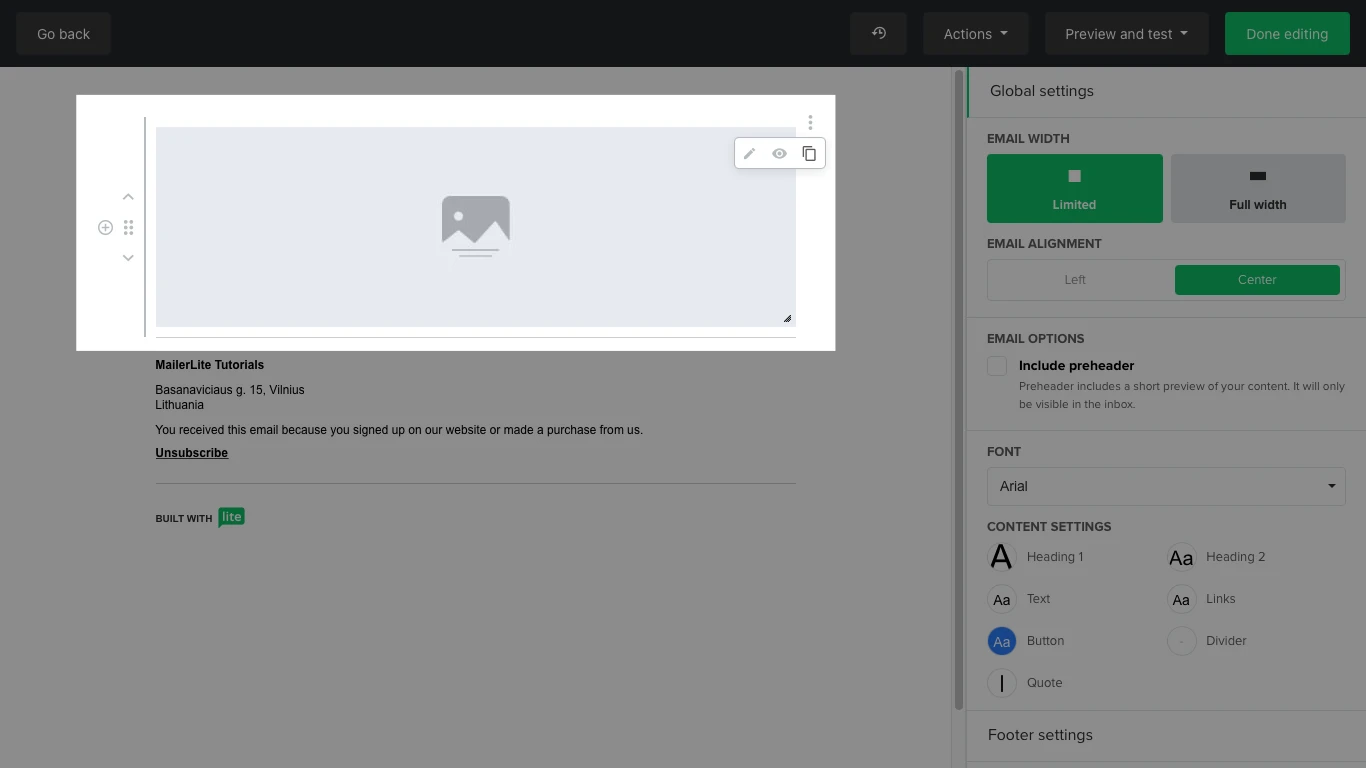Image resolution: width=1366 pixels, height=768 pixels.
Task: Set email alignment to Left
Action: point(1075,280)
